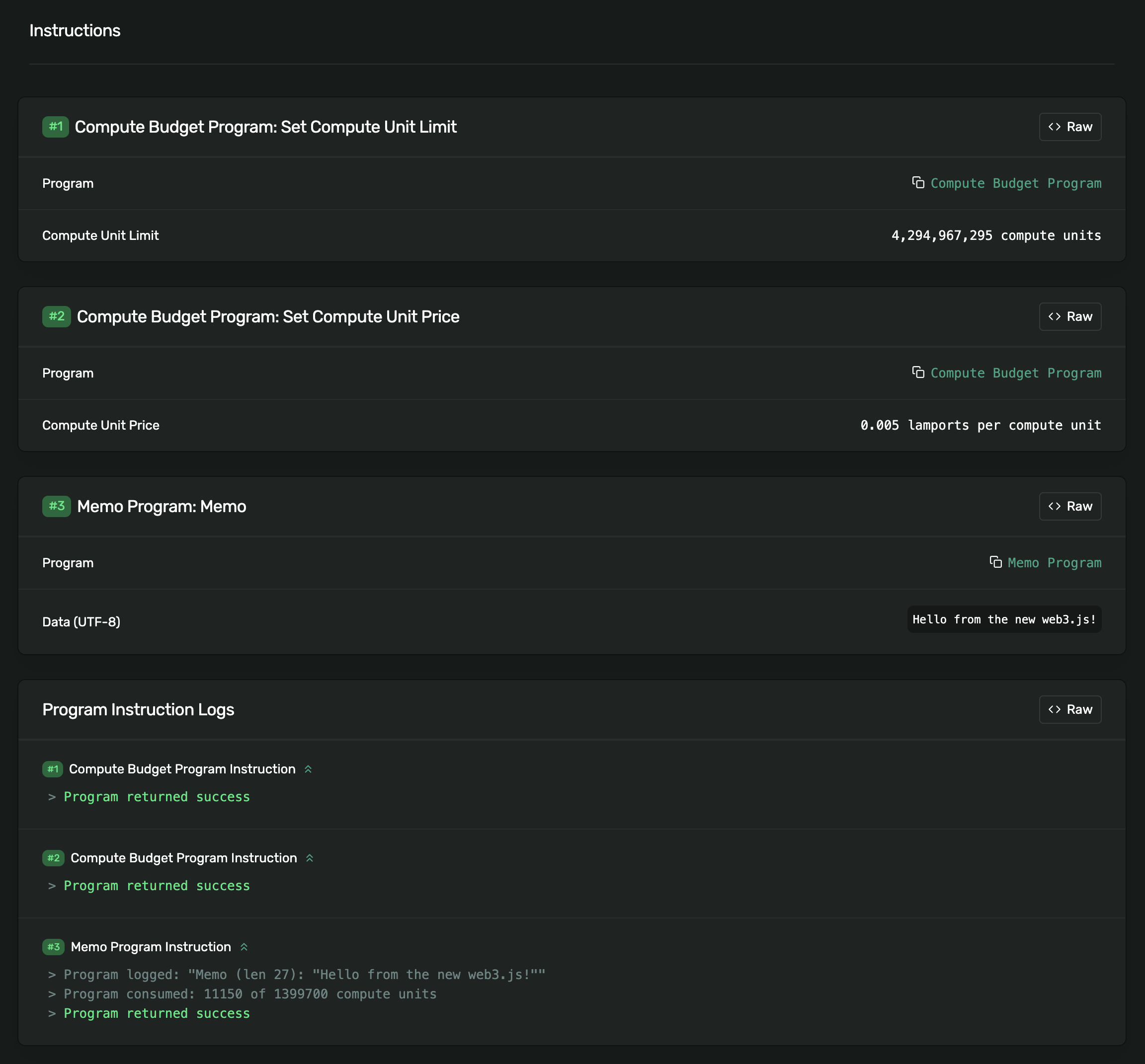This screenshot has width=1145, height=1064.
Task: Copy Compute Budget Program address in instruction #1
Action: click(918, 182)
